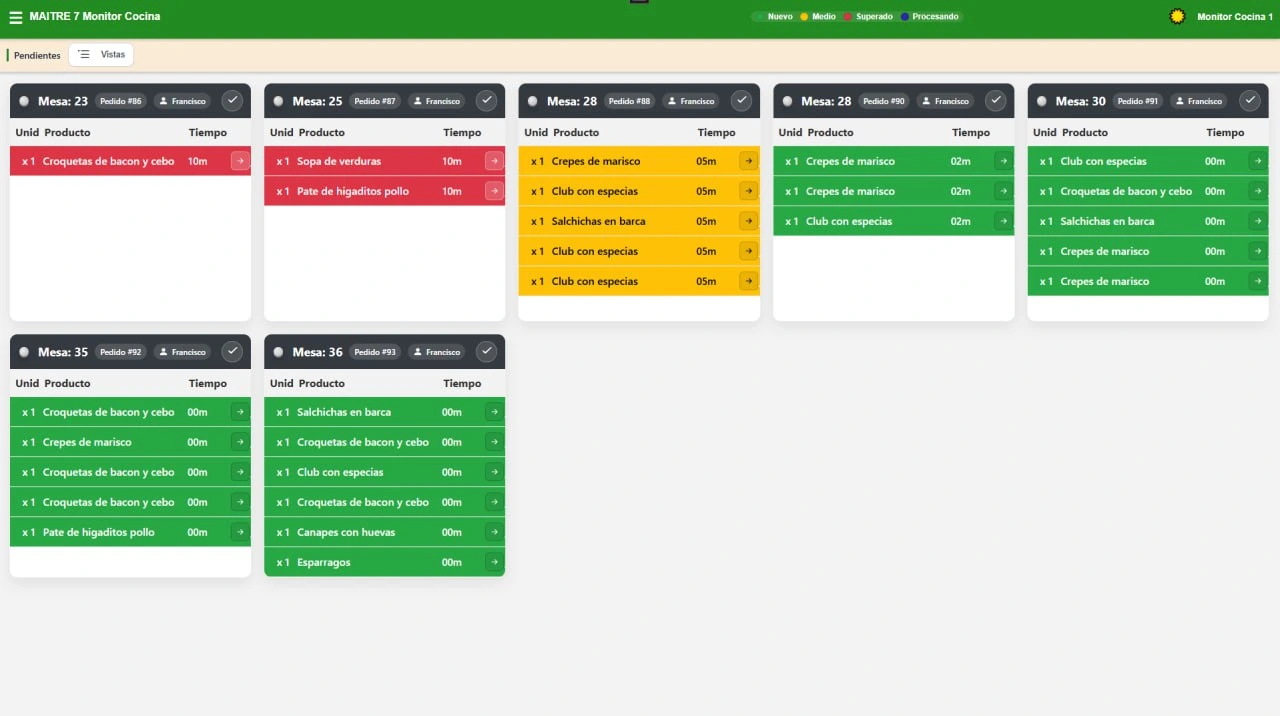This screenshot has width=1280, height=716.
Task: Open the hamburger menu in header
Action: pyautogui.click(x=15, y=17)
